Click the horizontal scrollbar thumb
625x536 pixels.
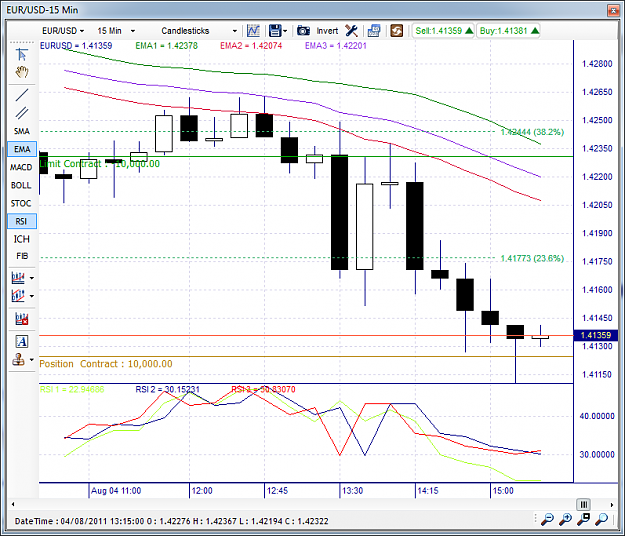tap(584, 504)
